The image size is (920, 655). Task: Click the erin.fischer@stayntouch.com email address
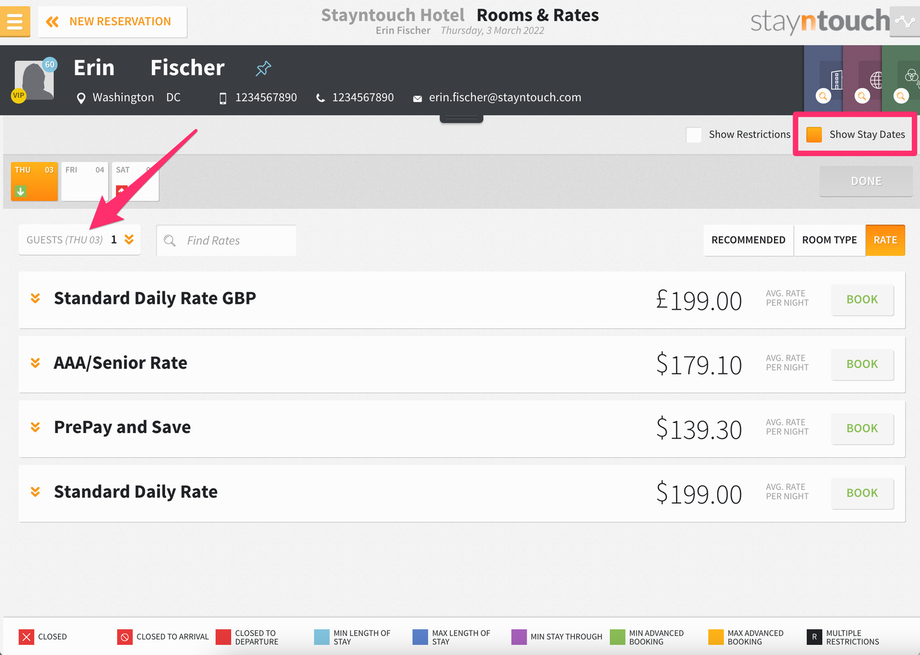click(x=505, y=97)
